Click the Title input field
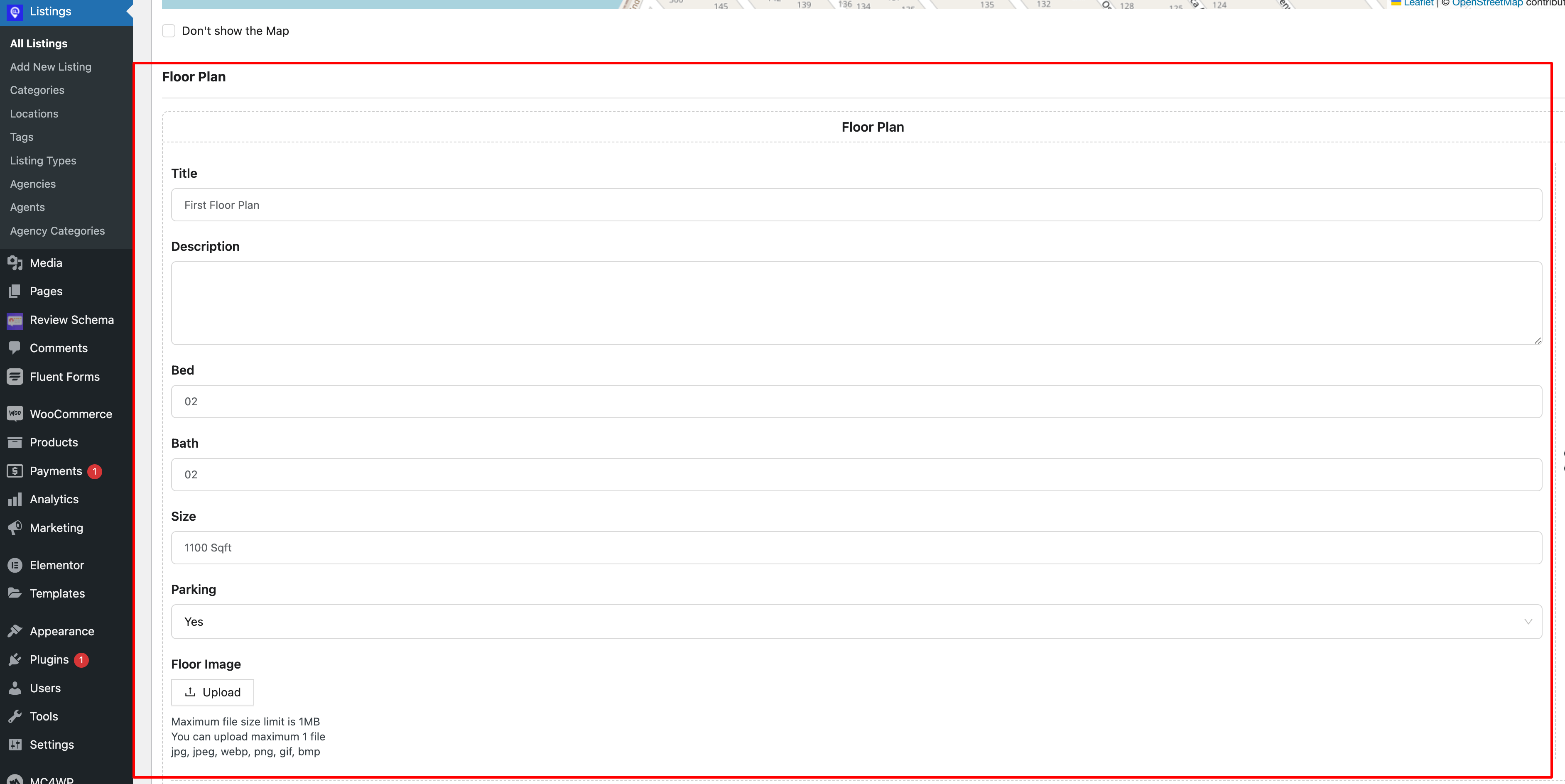This screenshot has height=784, width=1565. pos(856,205)
